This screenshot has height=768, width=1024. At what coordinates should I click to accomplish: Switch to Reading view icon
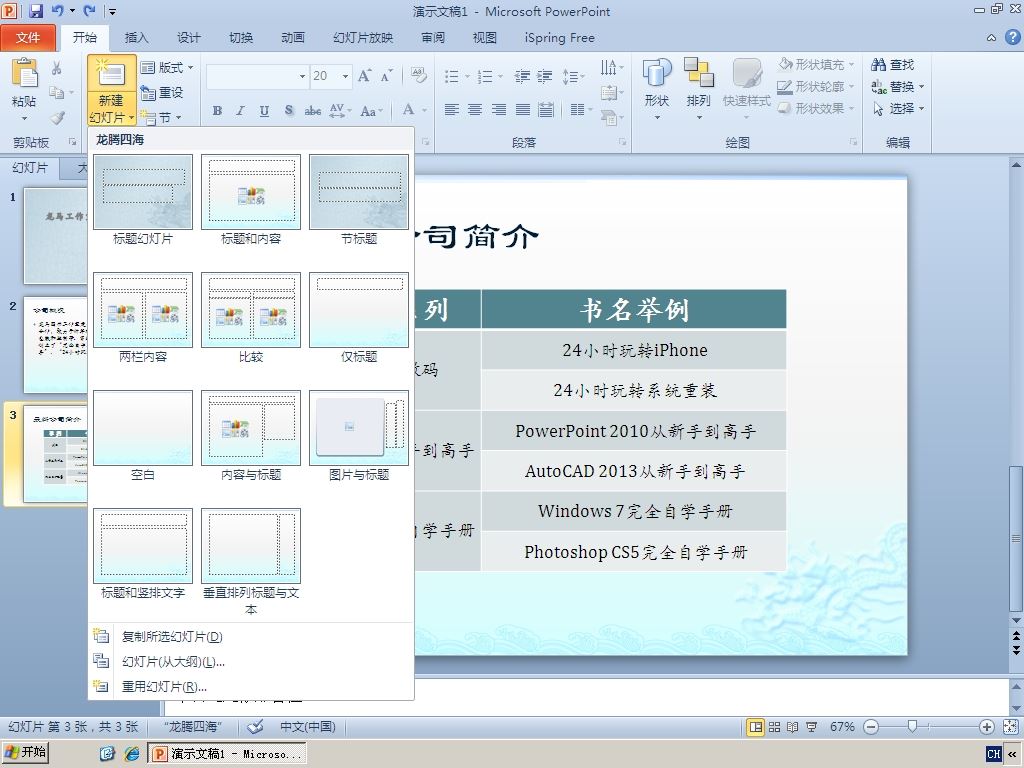click(x=793, y=727)
